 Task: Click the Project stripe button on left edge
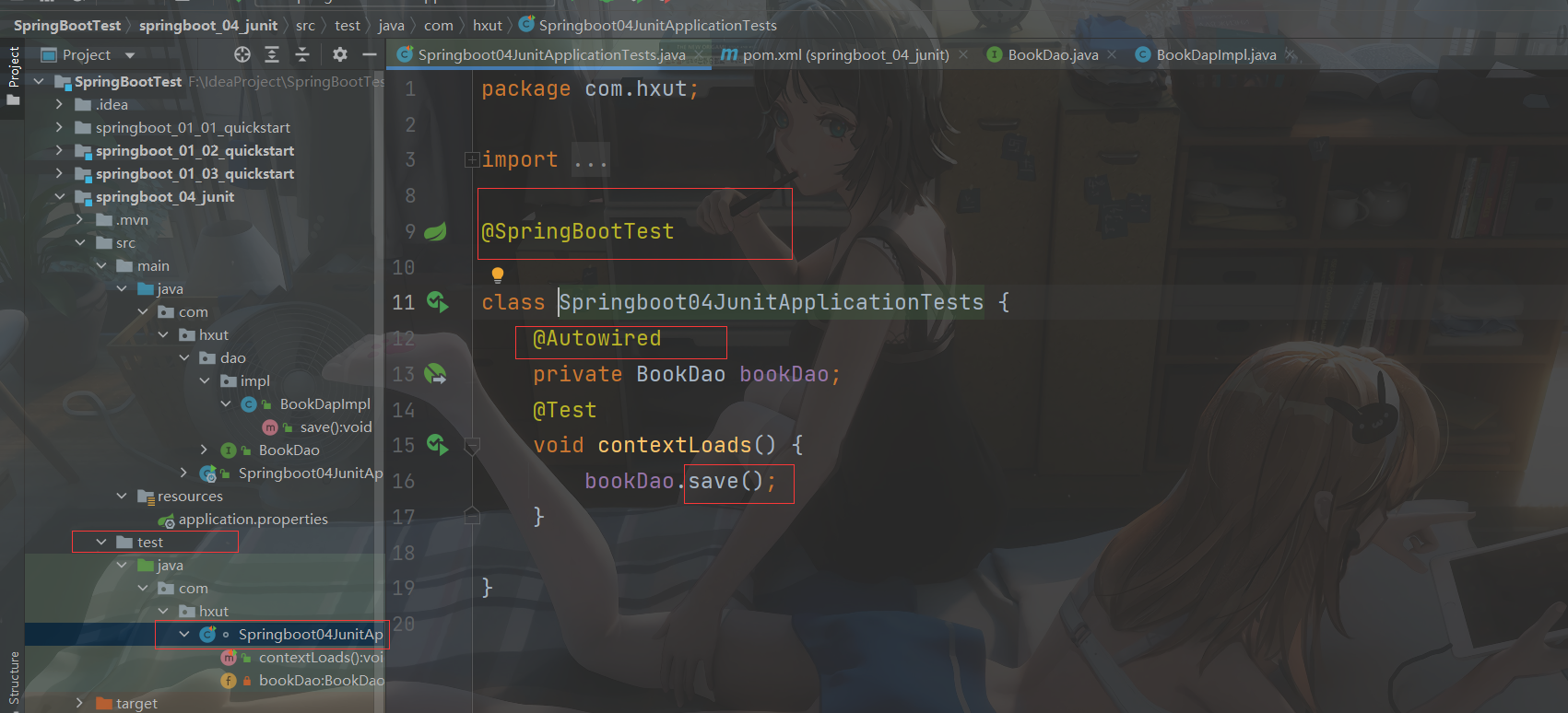click(x=13, y=76)
